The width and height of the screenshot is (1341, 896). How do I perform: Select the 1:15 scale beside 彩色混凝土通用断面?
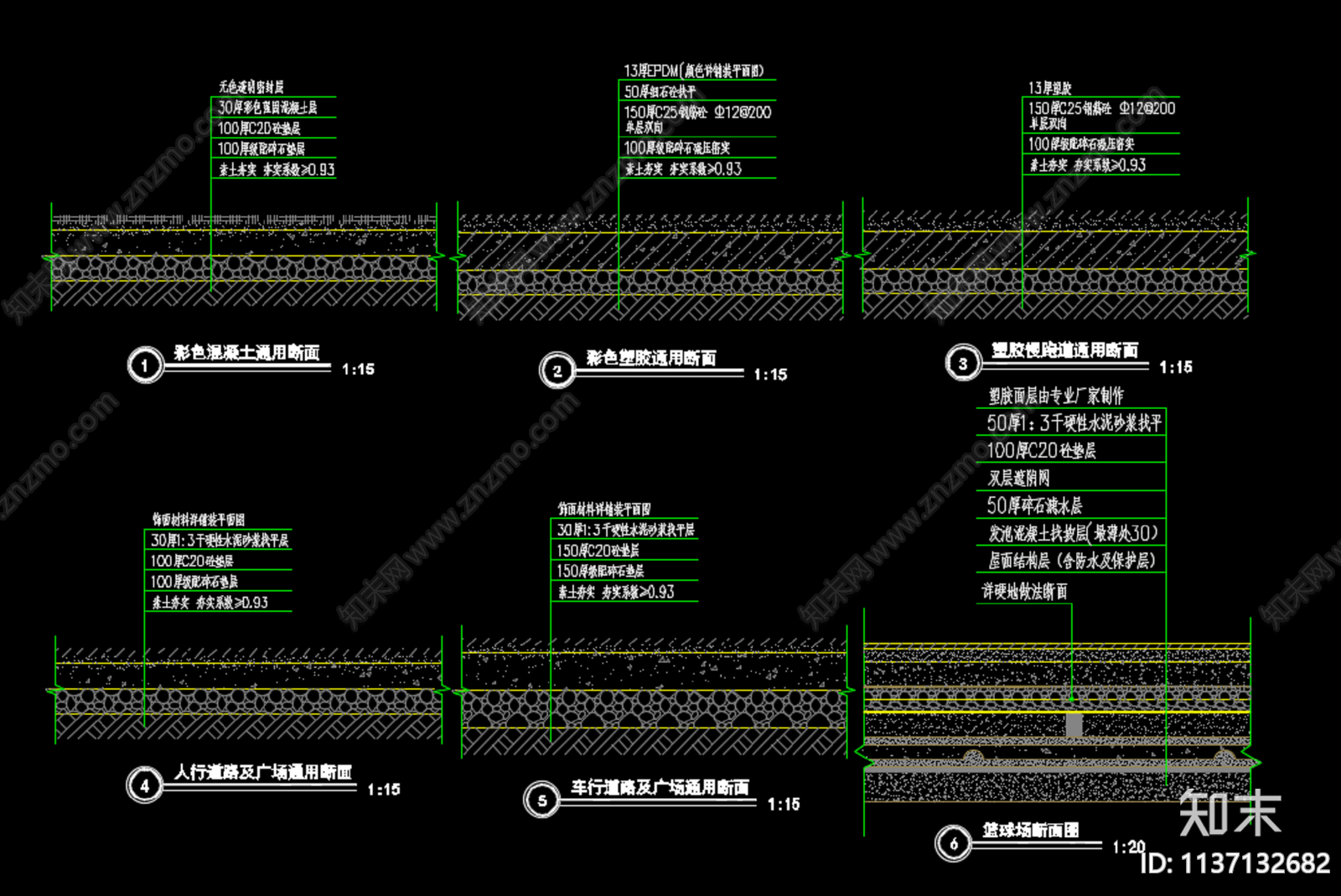[358, 369]
